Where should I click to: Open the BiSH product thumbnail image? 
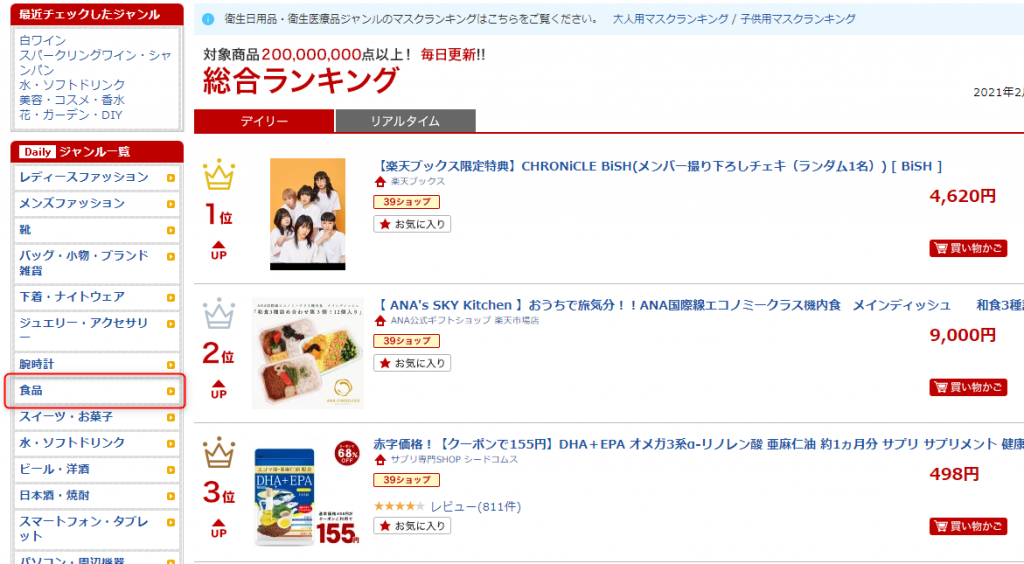click(x=307, y=213)
